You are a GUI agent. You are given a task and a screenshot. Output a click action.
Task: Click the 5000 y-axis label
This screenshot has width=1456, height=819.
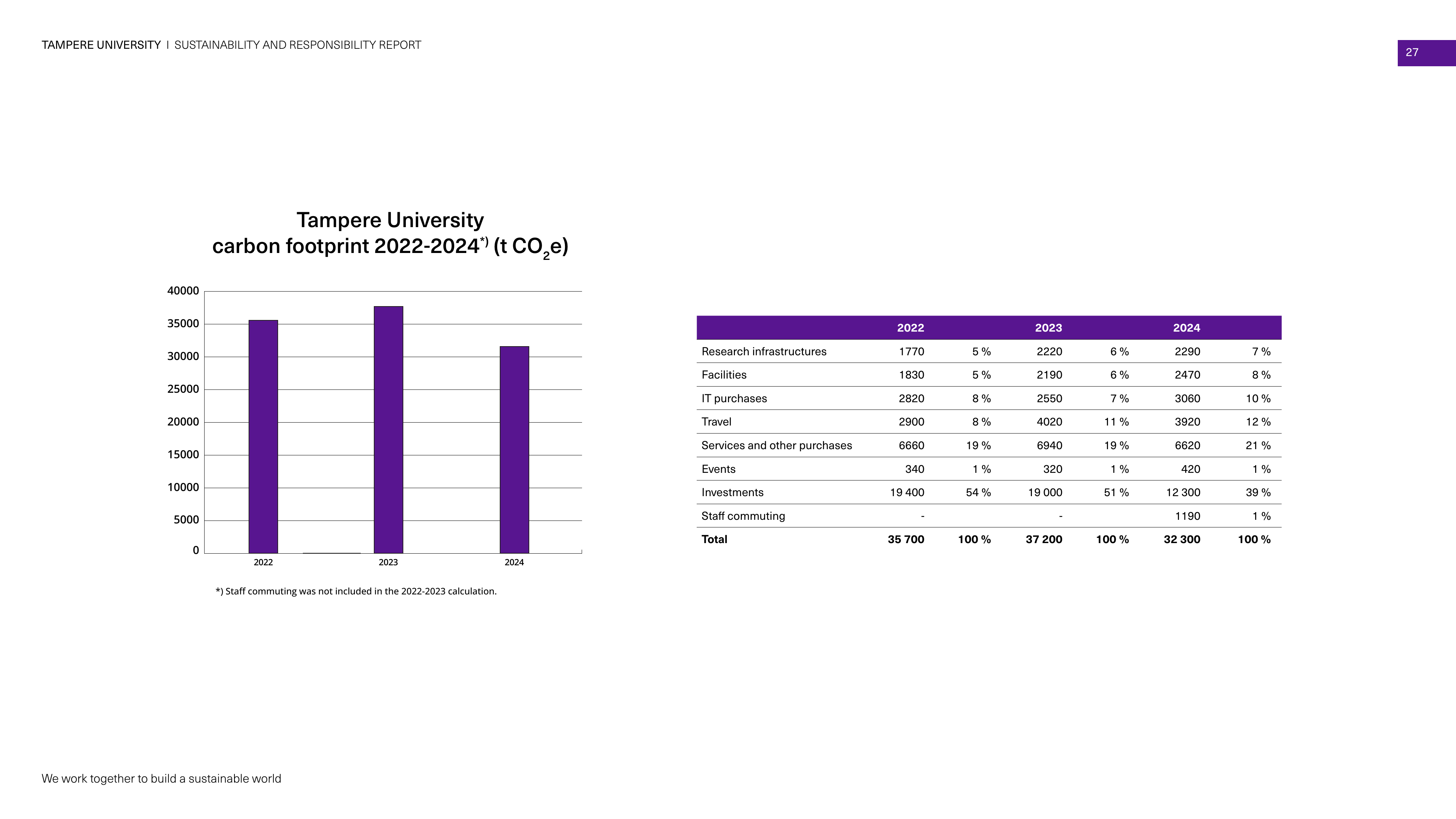pyautogui.click(x=186, y=519)
